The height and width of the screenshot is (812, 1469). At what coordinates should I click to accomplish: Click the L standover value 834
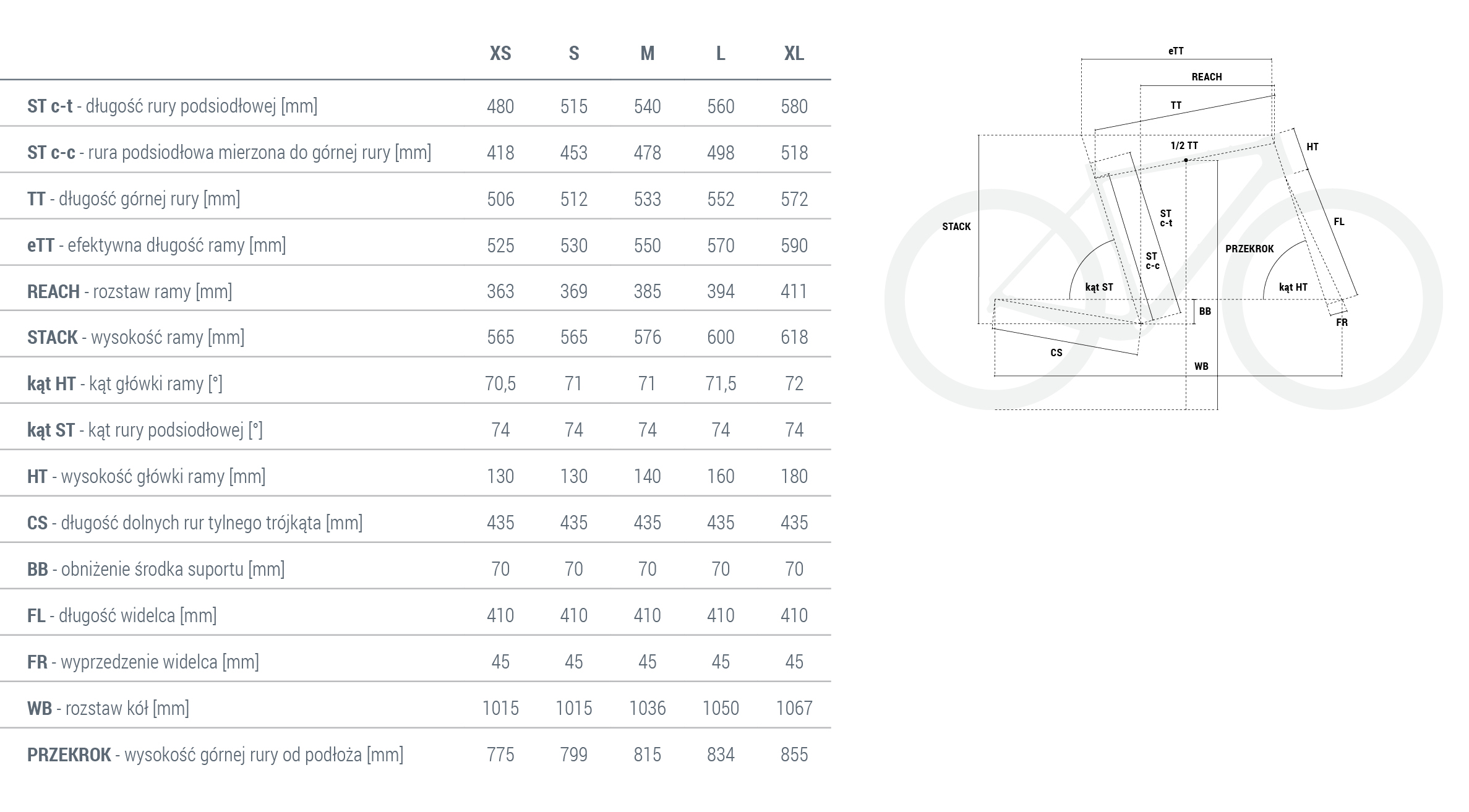click(x=721, y=755)
